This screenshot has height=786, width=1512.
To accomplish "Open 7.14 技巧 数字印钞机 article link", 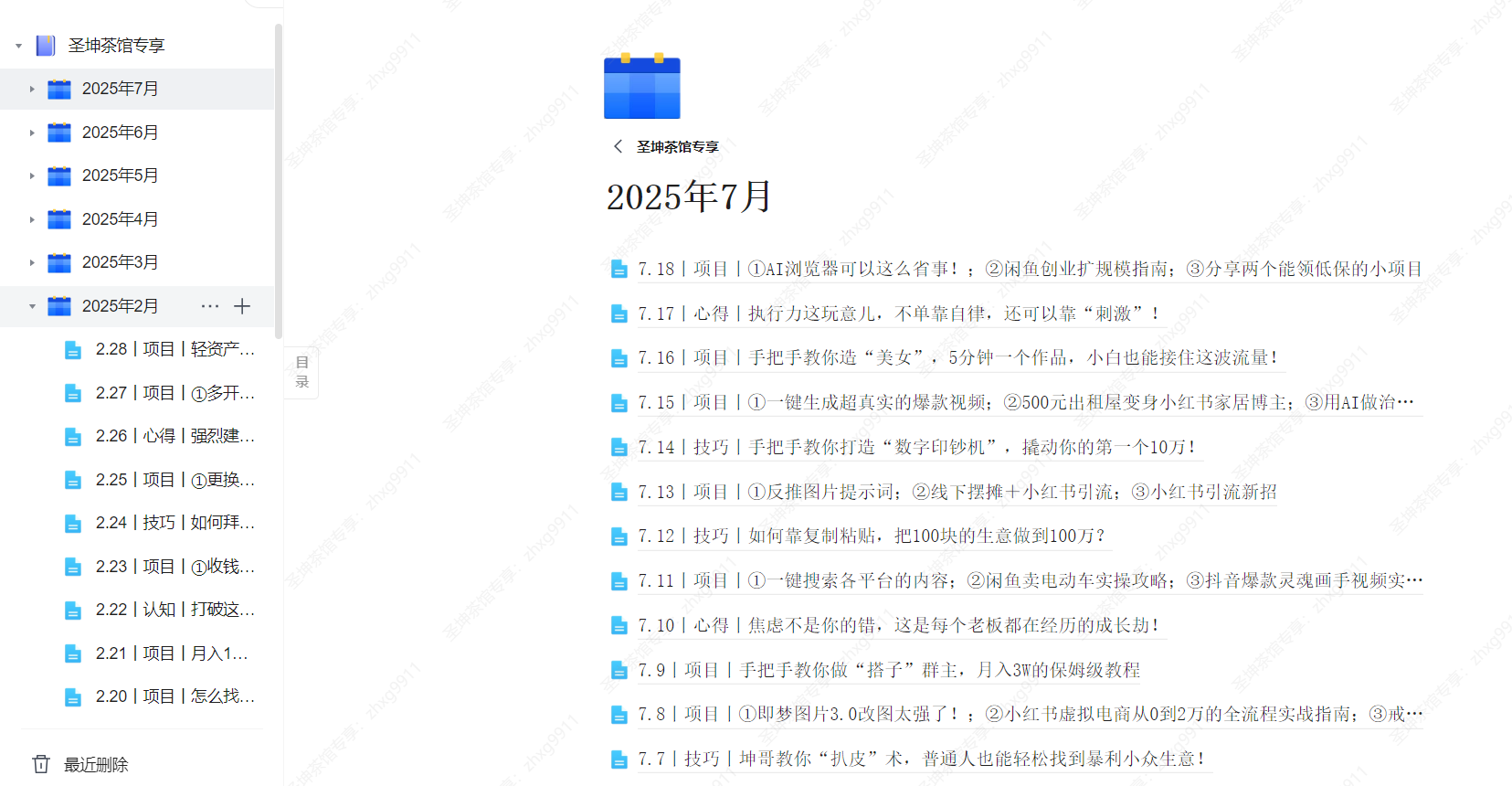I will 919,448.
